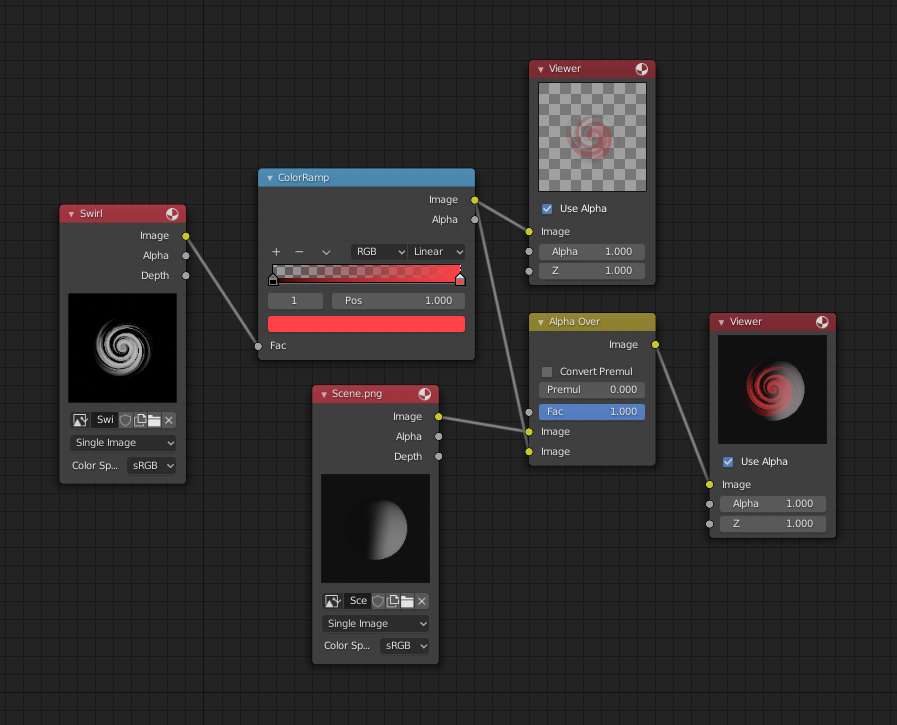
Task: Open sRGB color space dropdown in Swirl node
Action: tap(152, 466)
